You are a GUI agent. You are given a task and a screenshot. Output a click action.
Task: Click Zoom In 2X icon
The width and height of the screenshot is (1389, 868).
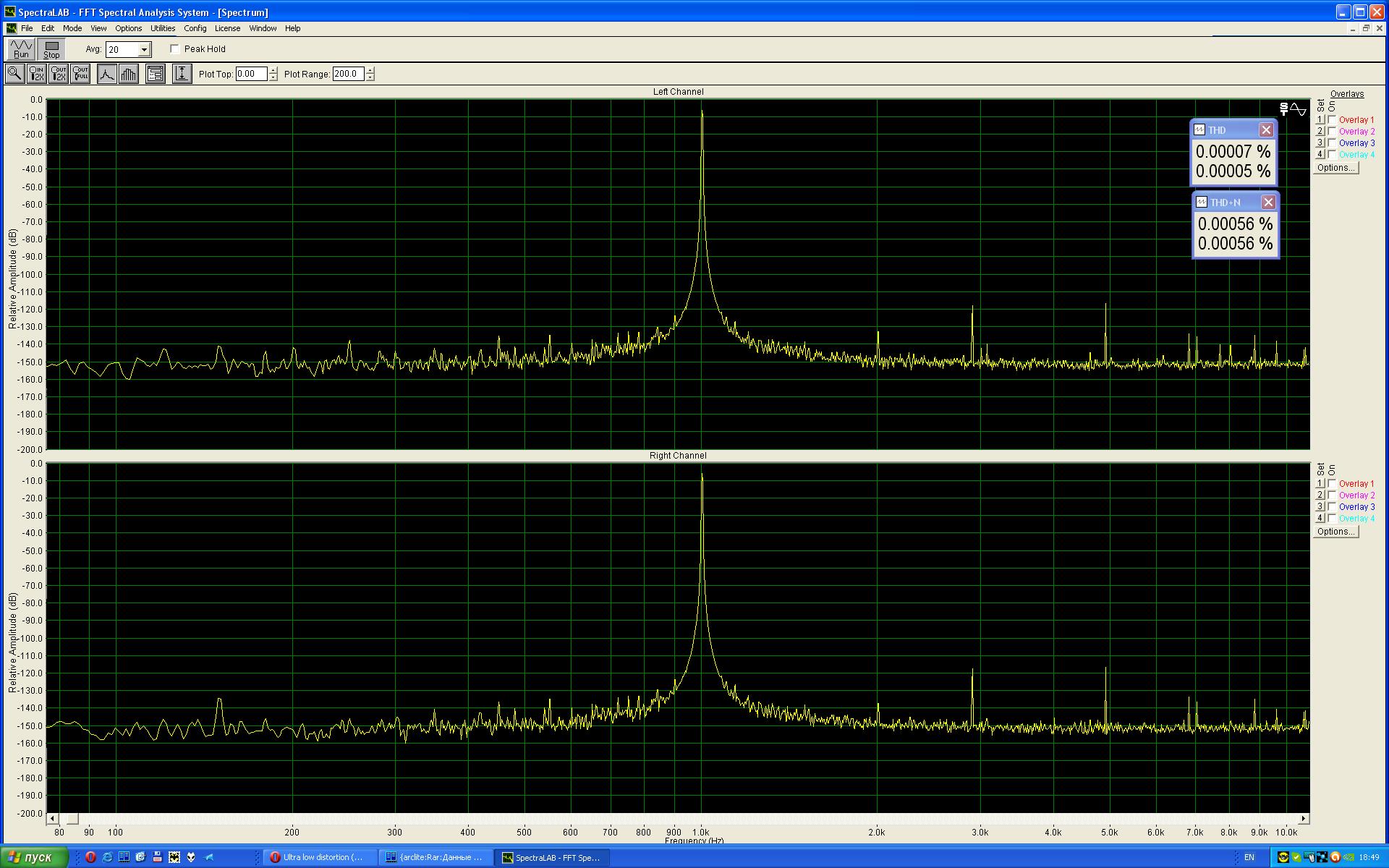click(x=36, y=74)
